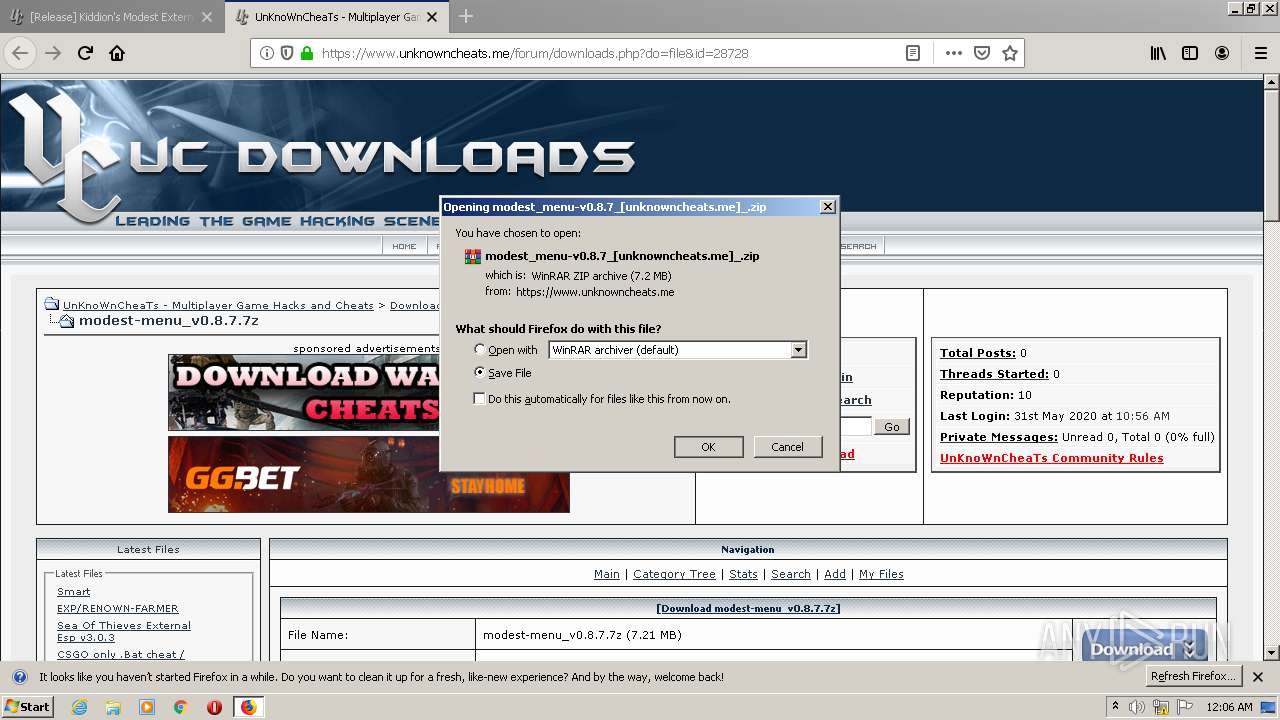Save page to Pocket
Image resolution: width=1280 pixels, height=720 pixels.
point(982,53)
